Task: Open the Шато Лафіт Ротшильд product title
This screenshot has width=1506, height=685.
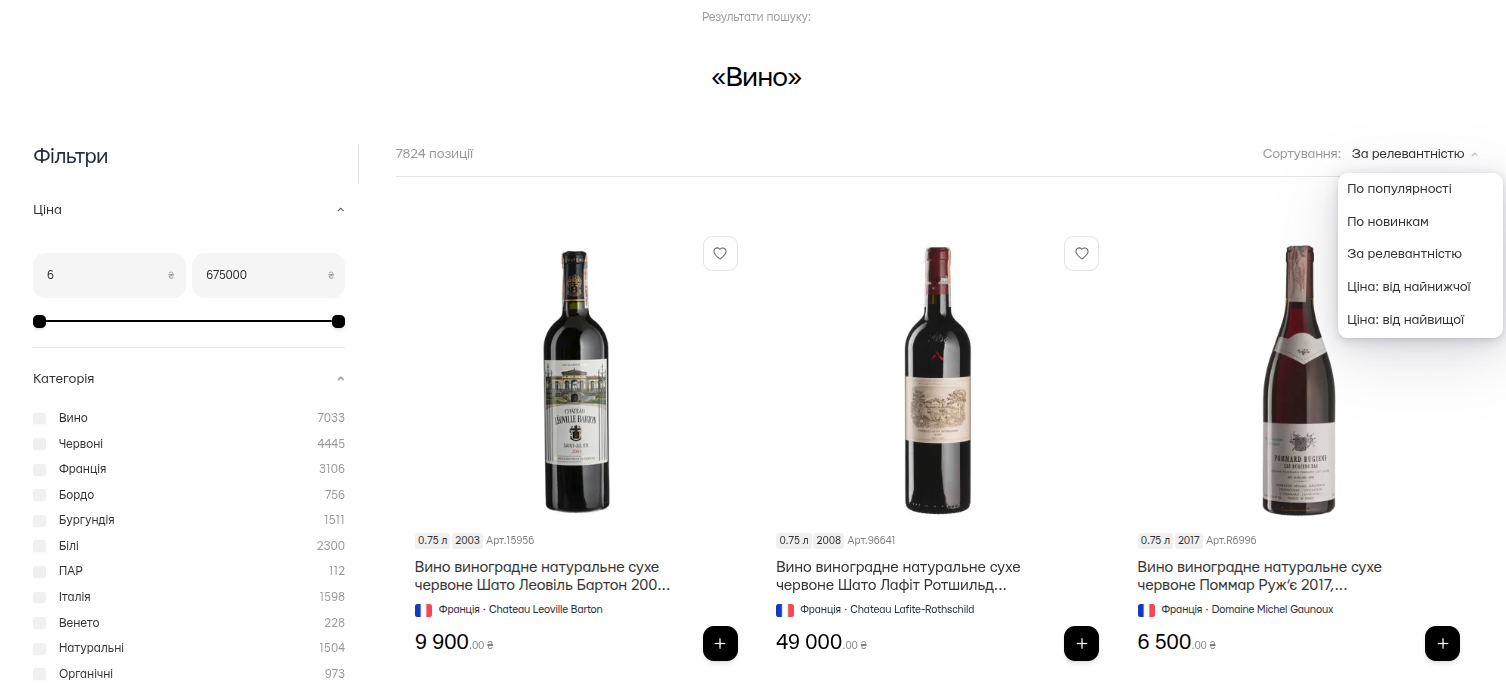Action: click(x=897, y=576)
